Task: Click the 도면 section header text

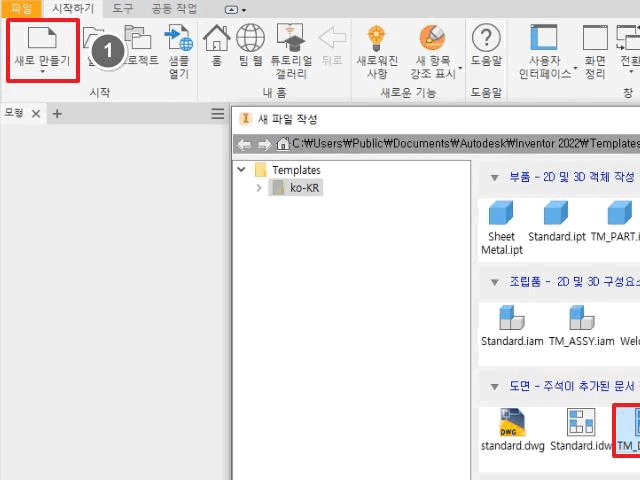Action: coord(572,386)
